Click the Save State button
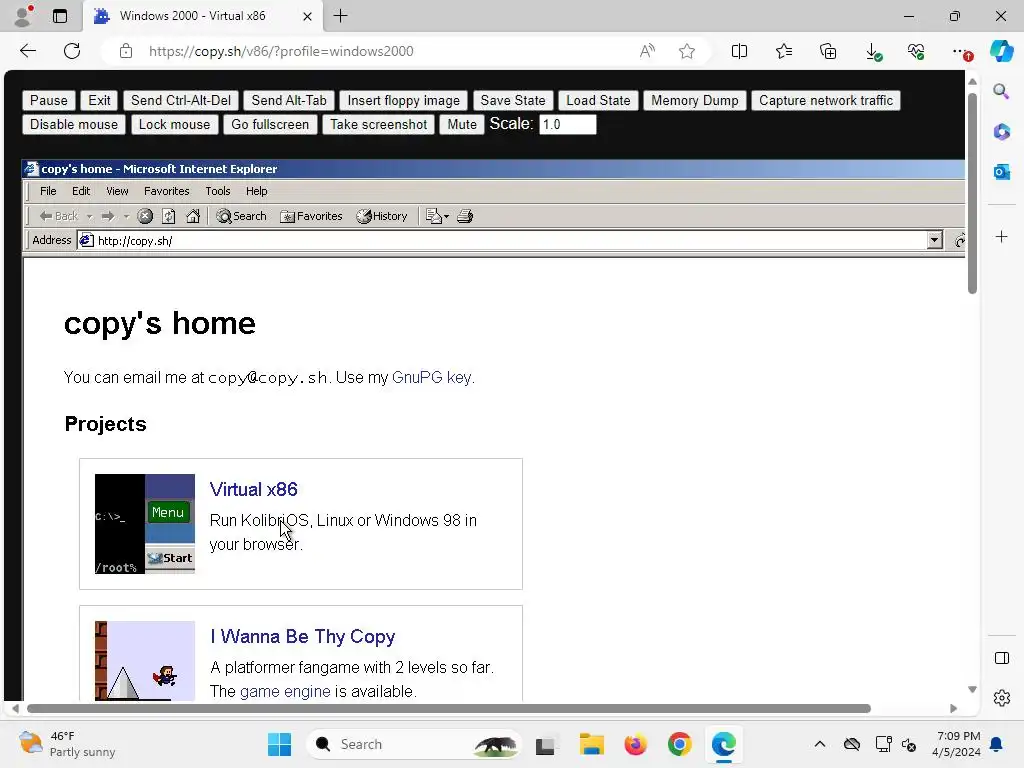The image size is (1024, 768). pyautogui.click(x=513, y=101)
